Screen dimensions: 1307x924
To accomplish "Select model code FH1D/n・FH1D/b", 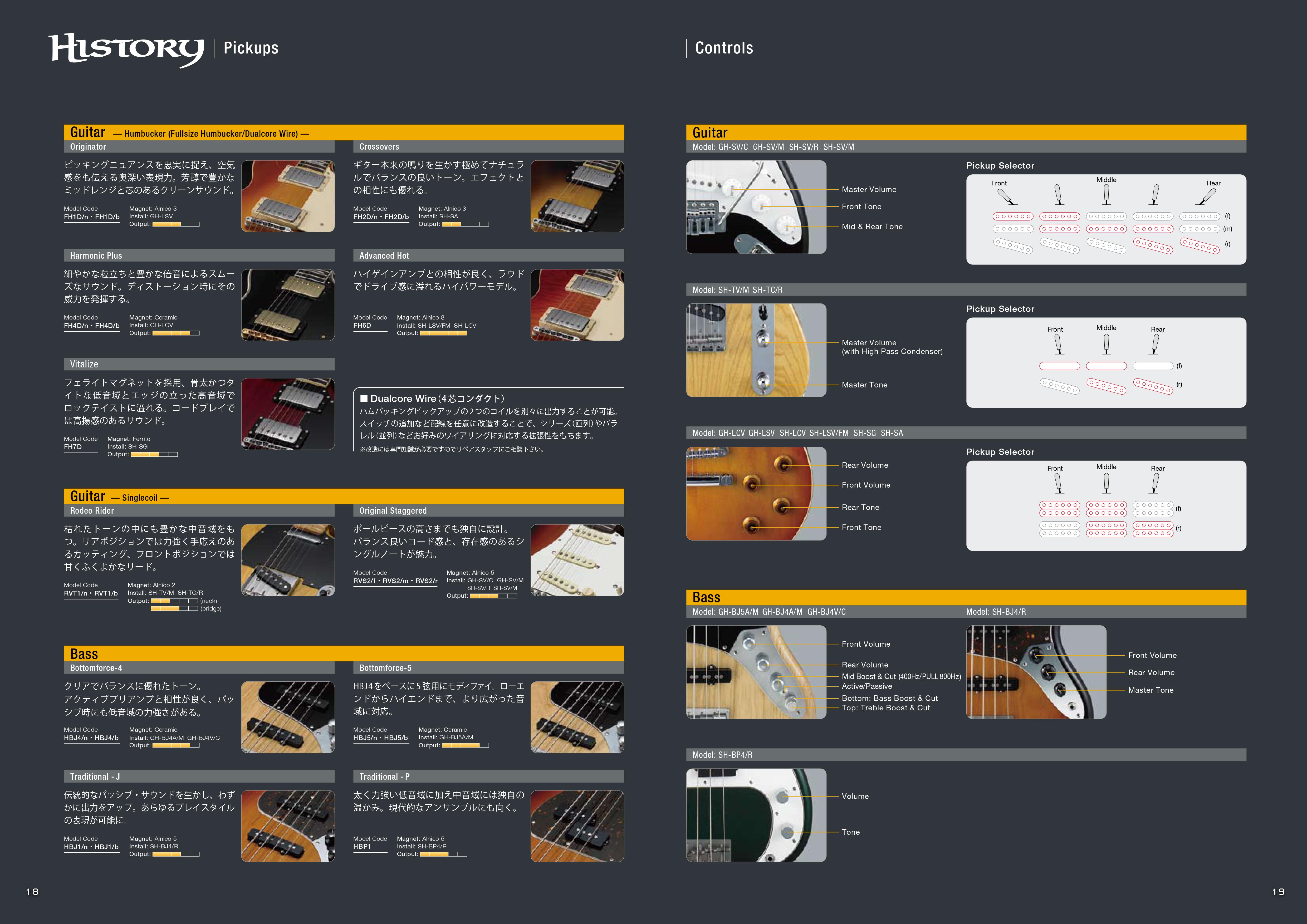I will pos(92,217).
